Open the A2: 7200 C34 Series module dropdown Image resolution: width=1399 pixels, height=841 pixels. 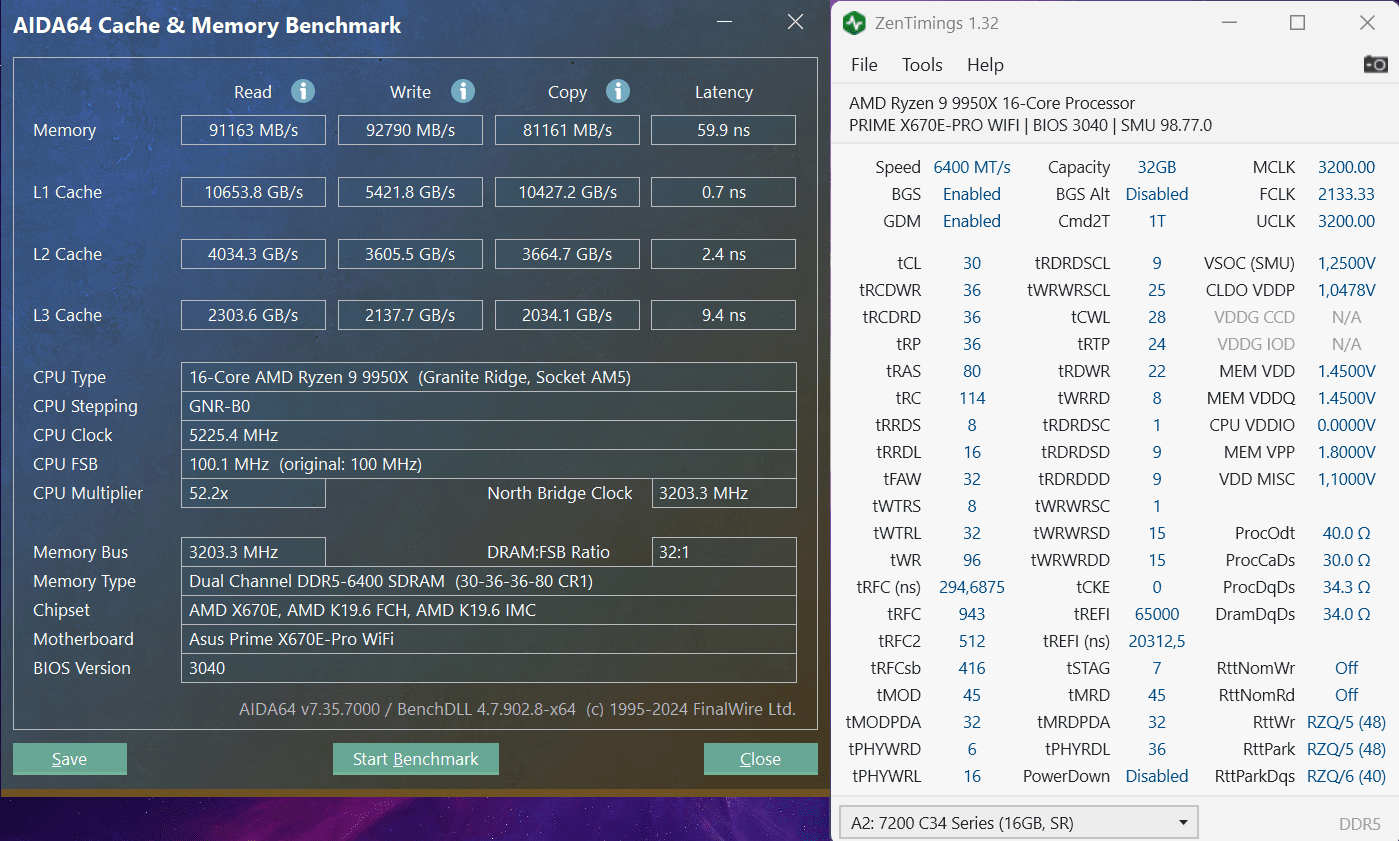tap(1018, 823)
